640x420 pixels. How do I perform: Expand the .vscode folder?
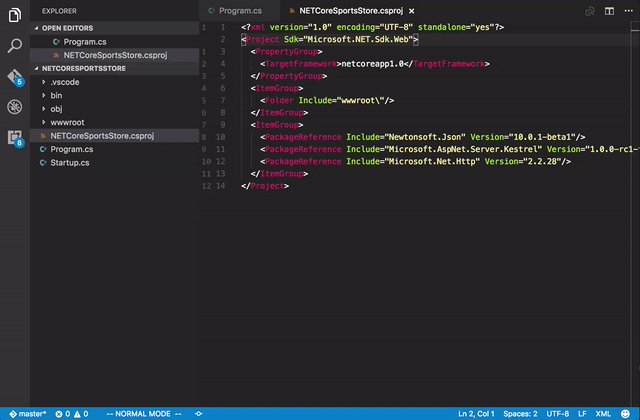click(63, 82)
